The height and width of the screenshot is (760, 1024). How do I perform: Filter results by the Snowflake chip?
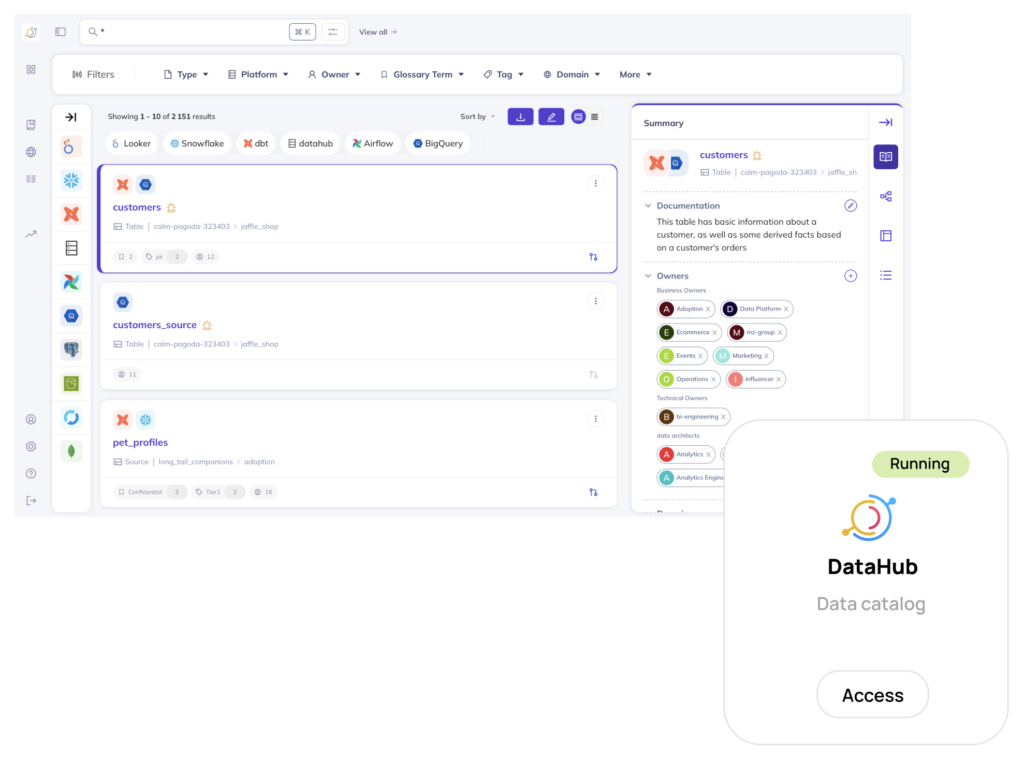pyautogui.click(x=197, y=144)
